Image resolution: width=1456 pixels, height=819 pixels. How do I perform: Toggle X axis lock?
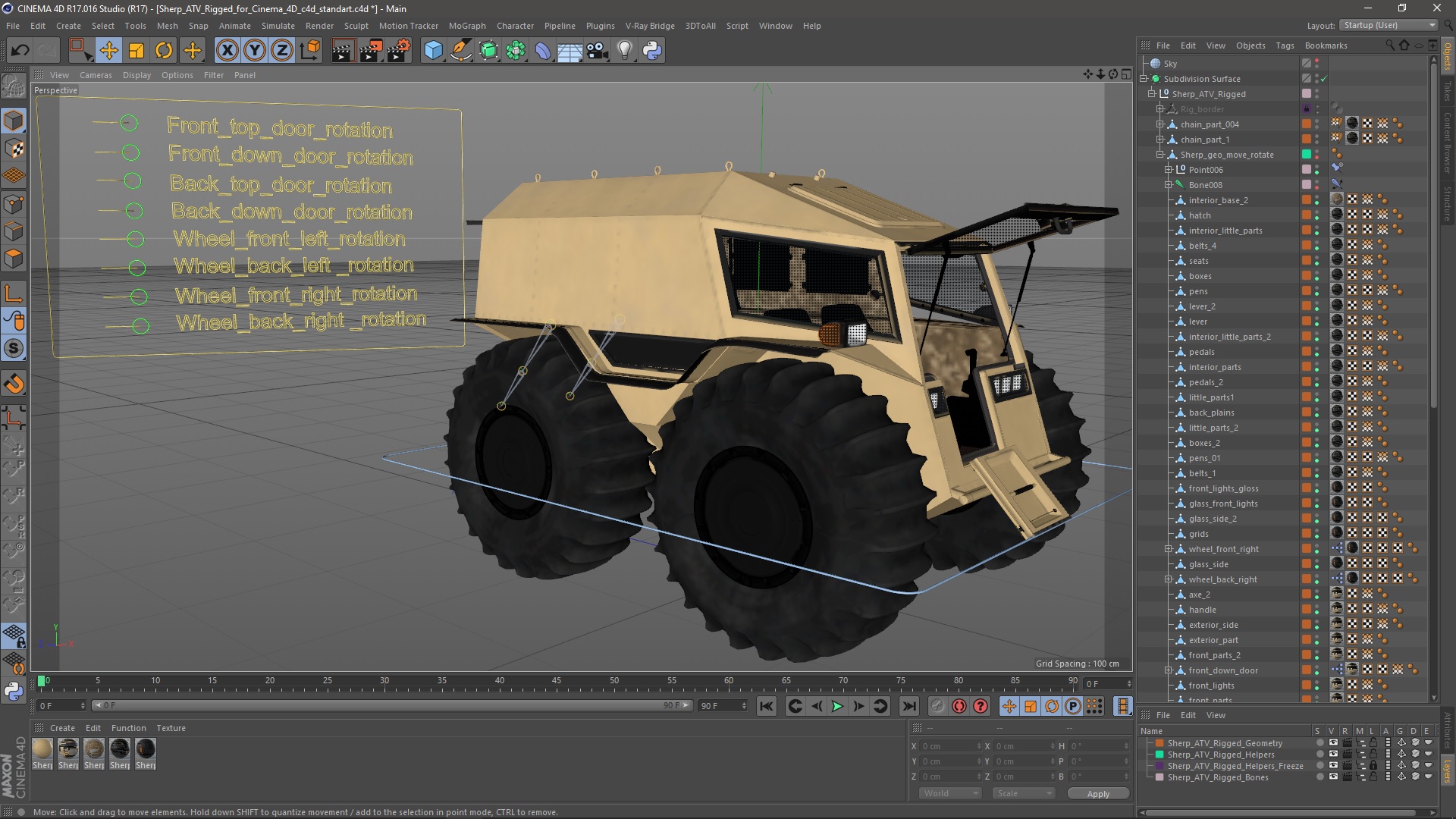click(227, 51)
